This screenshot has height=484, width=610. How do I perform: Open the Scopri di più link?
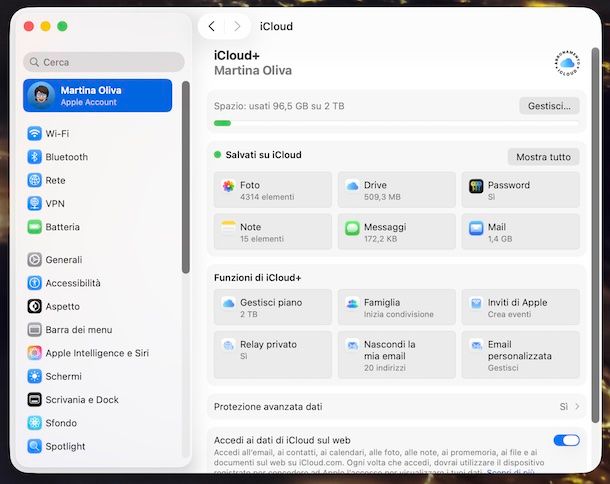tap(510, 471)
